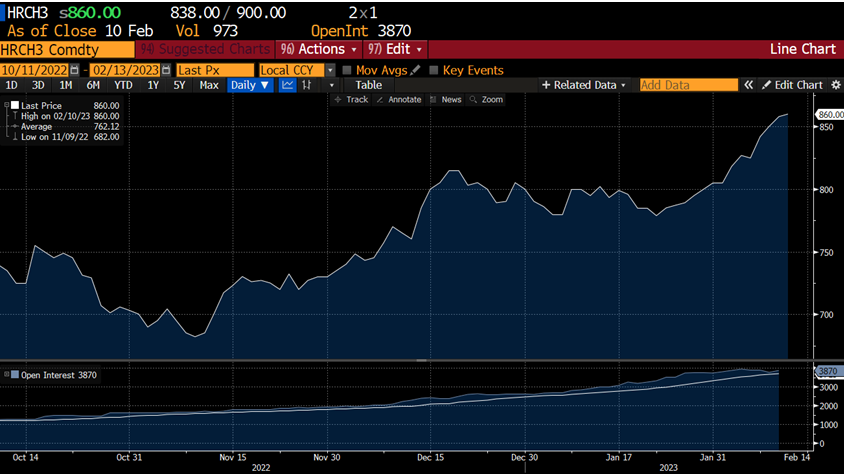Switch to the bar/candle chart icon
Image resolution: width=846 pixels, height=474 pixels.
click(x=306, y=86)
